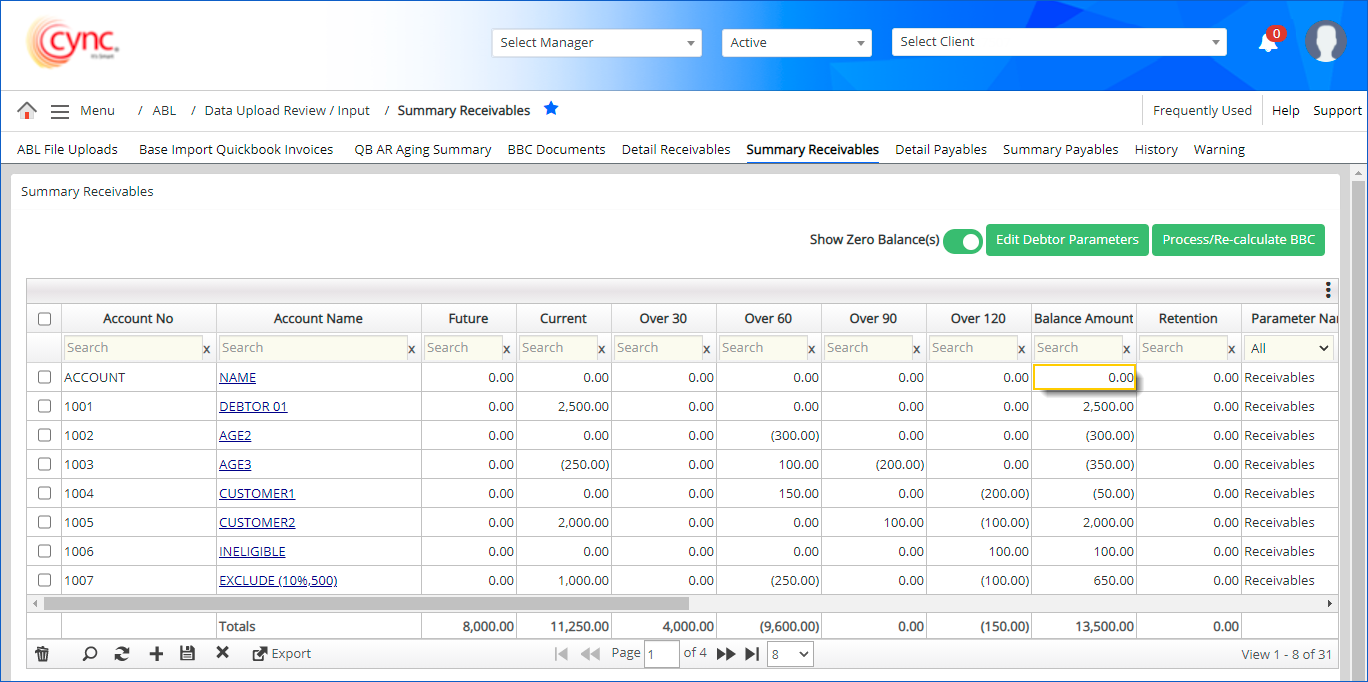1368x682 pixels.
Task: Click the magnifier search icon below grid
Action: coord(90,654)
